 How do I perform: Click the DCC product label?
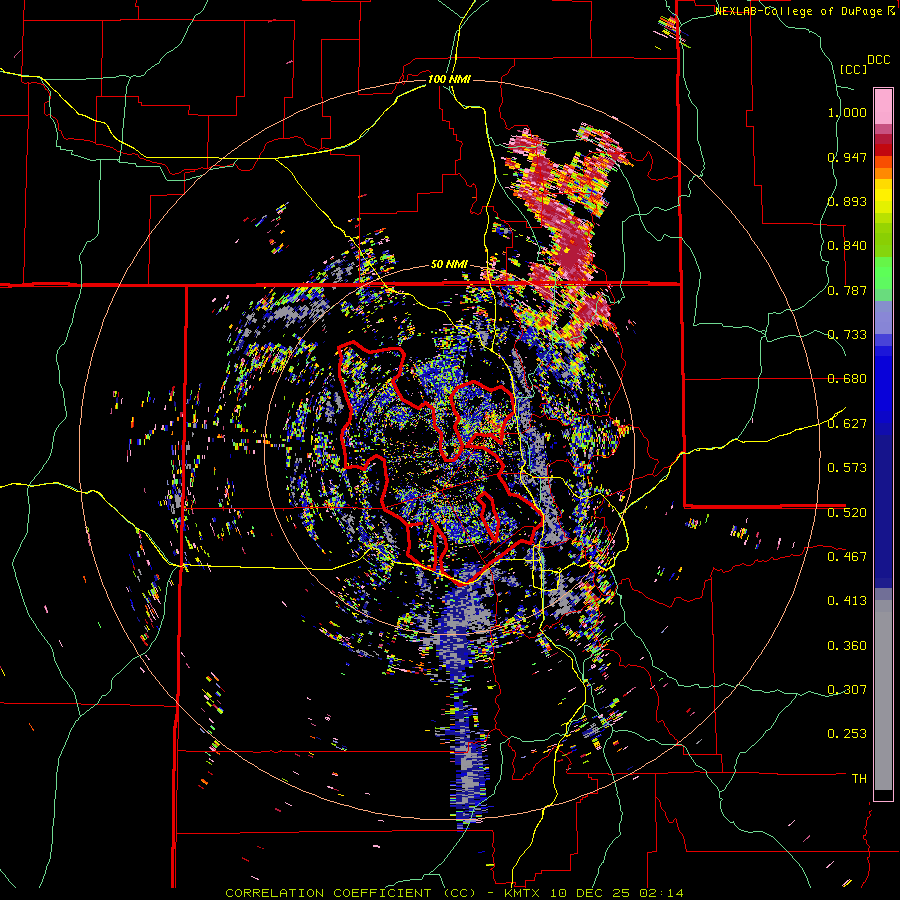pyautogui.click(x=878, y=60)
